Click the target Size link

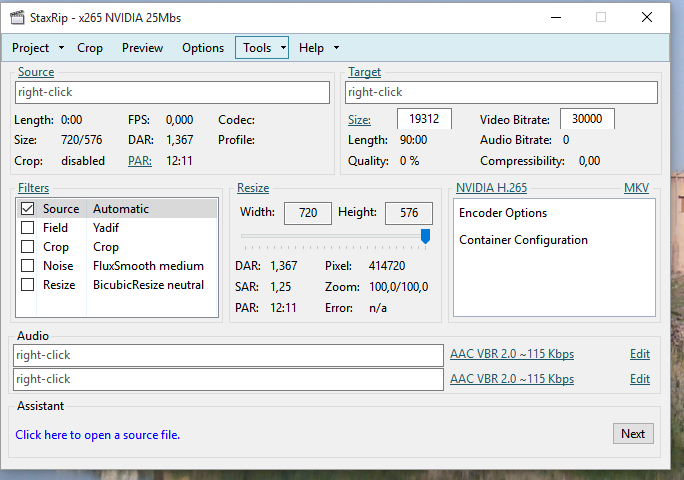[x=359, y=120]
